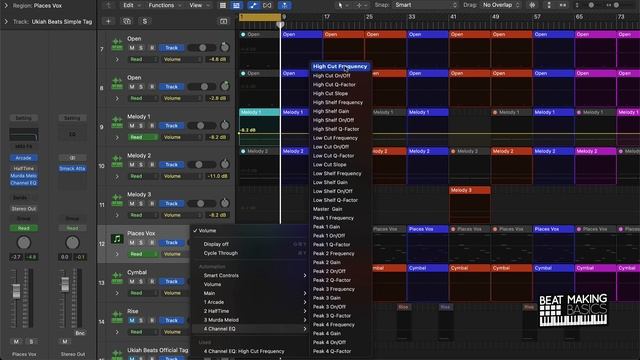Image resolution: width=640 pixels, height=360 pixels.
Task: Toggle the show automation toolbar icon
Action: point(253,5)
